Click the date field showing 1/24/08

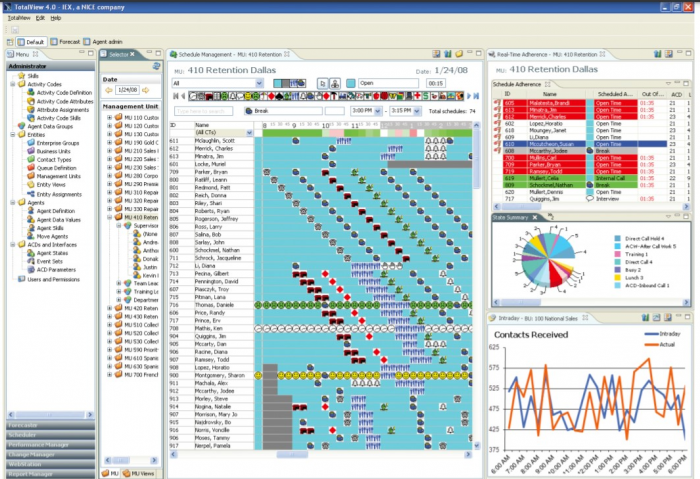point(127,90)
